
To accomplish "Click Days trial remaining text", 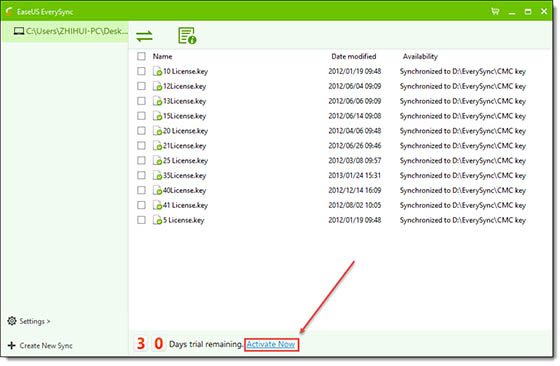I will pyautogui.click(x=206, y=344).
